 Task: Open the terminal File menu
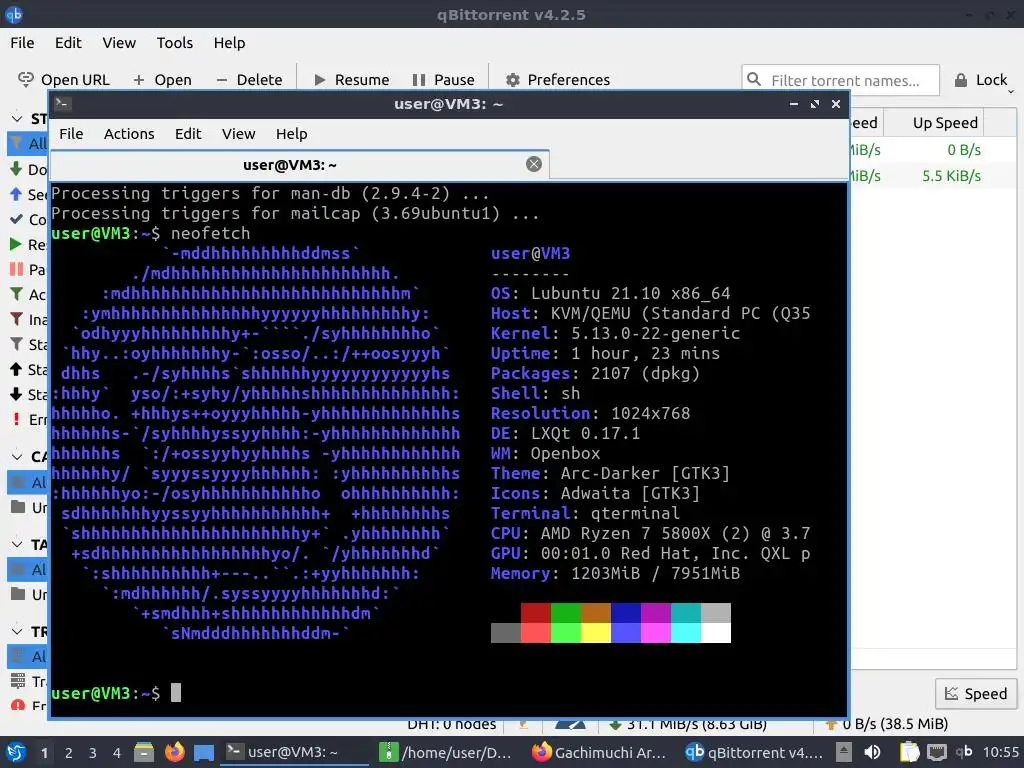point(71,134)
